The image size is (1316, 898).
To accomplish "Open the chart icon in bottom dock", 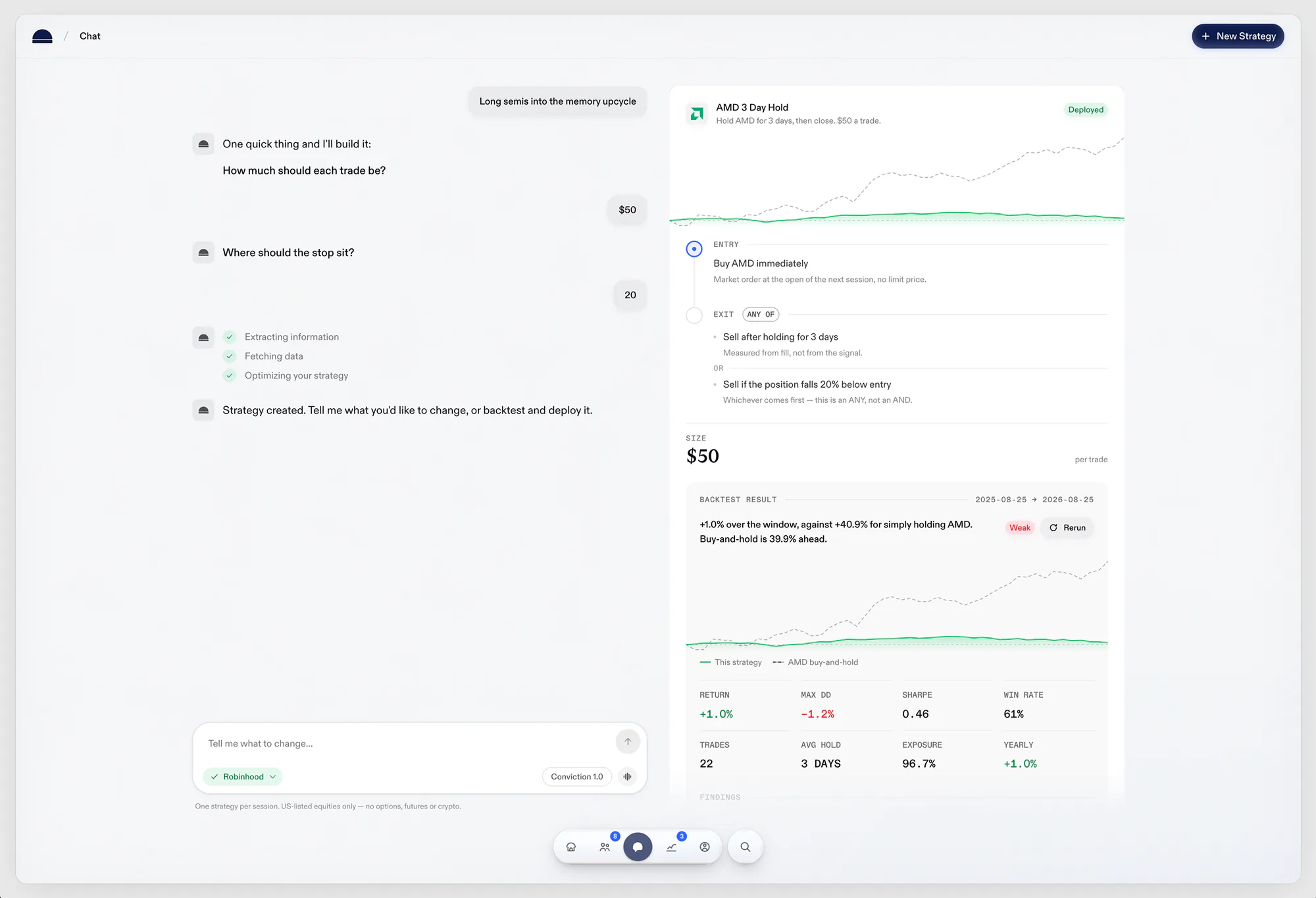I will pos(671,847).
